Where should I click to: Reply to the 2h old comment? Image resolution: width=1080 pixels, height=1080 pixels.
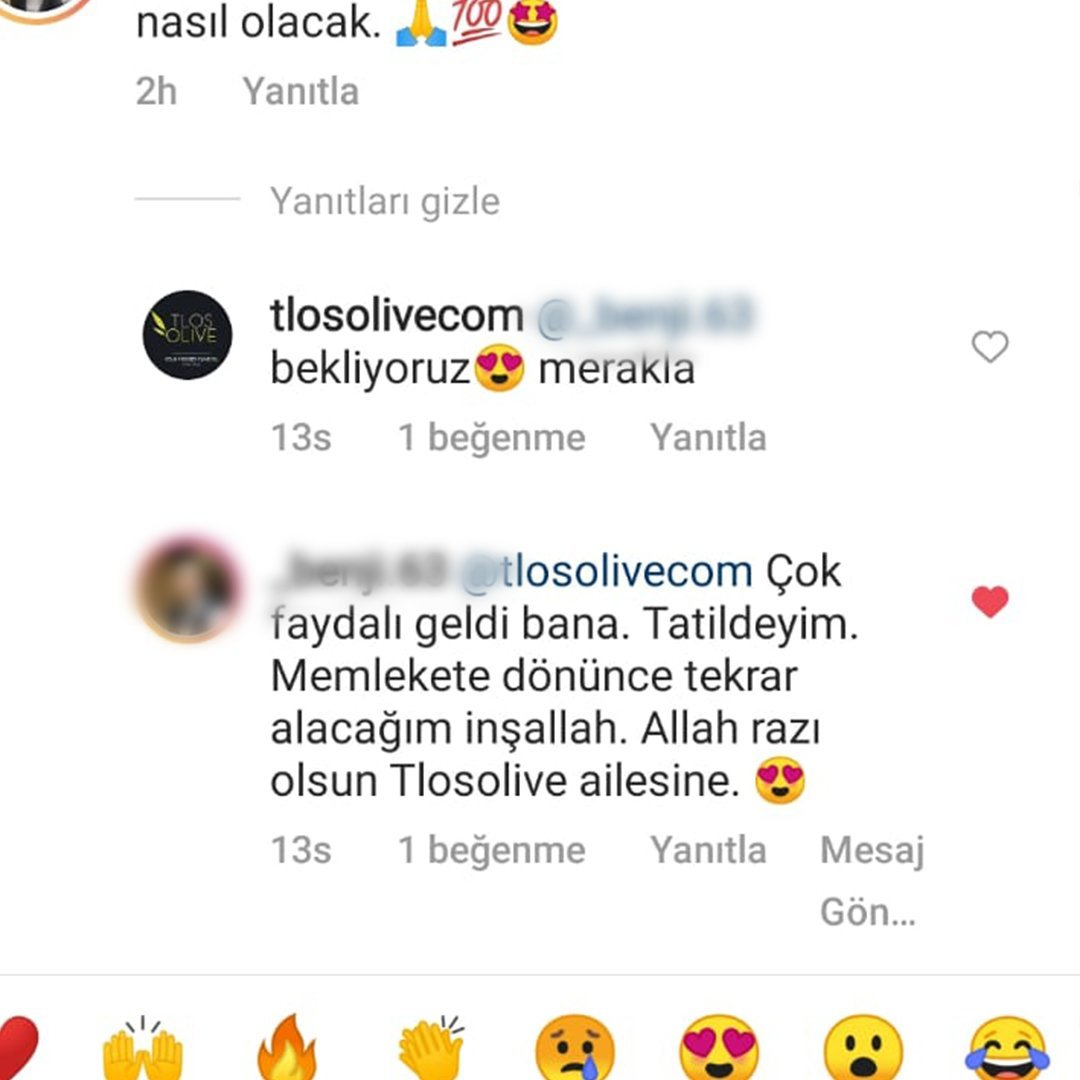300,91
